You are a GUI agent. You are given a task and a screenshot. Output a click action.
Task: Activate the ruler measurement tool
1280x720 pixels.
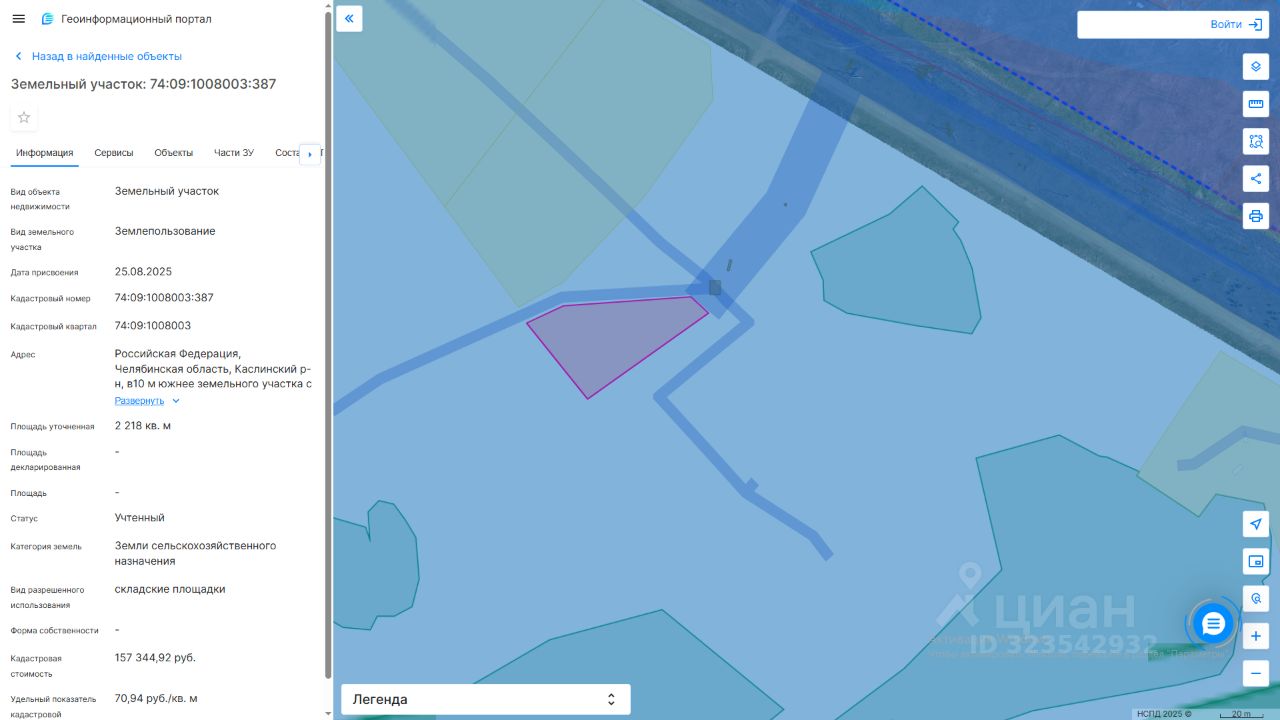pyautogui.click(x=1256, y=103)
